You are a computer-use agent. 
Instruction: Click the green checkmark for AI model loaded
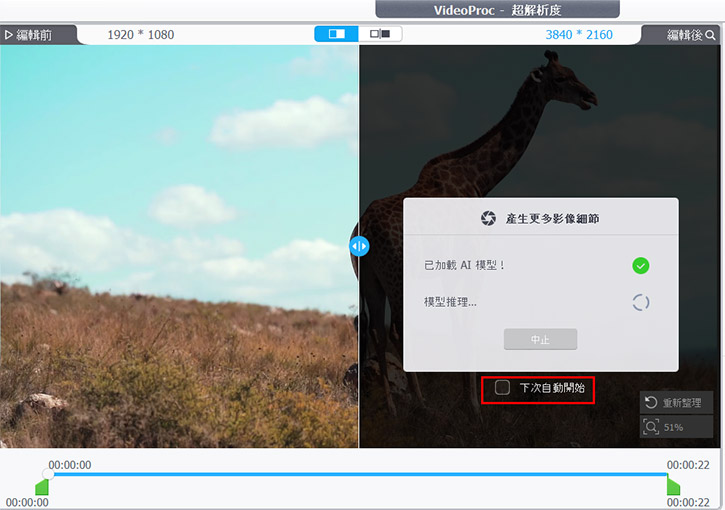pyautogui.click(x=641, y=266)
